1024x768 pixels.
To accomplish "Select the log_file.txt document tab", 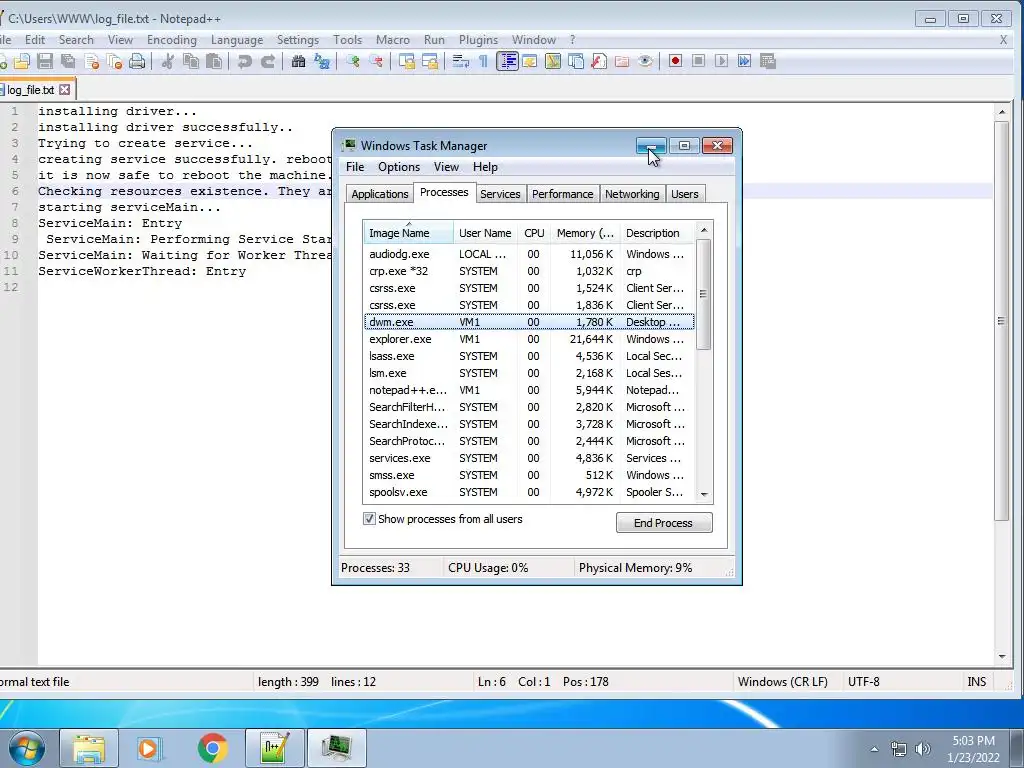I will pyautogui.click(x=31, y=90).
